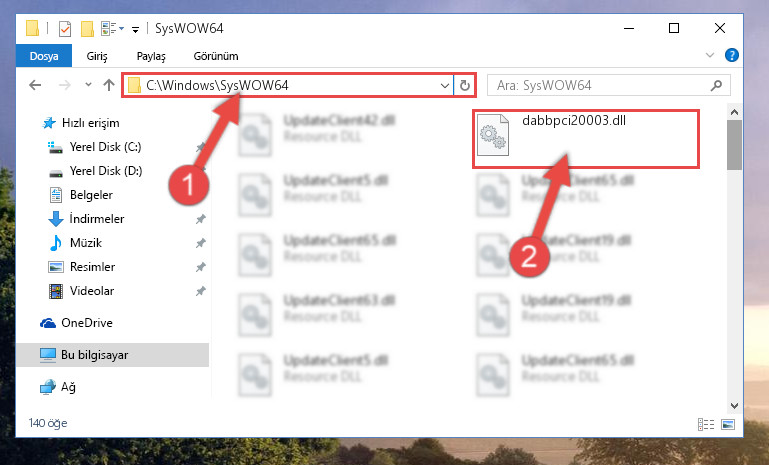The height and width of the screenshot is (465, 769).
Task: Click the Properties checkmark icon in title bar
Action: point(65,28)
